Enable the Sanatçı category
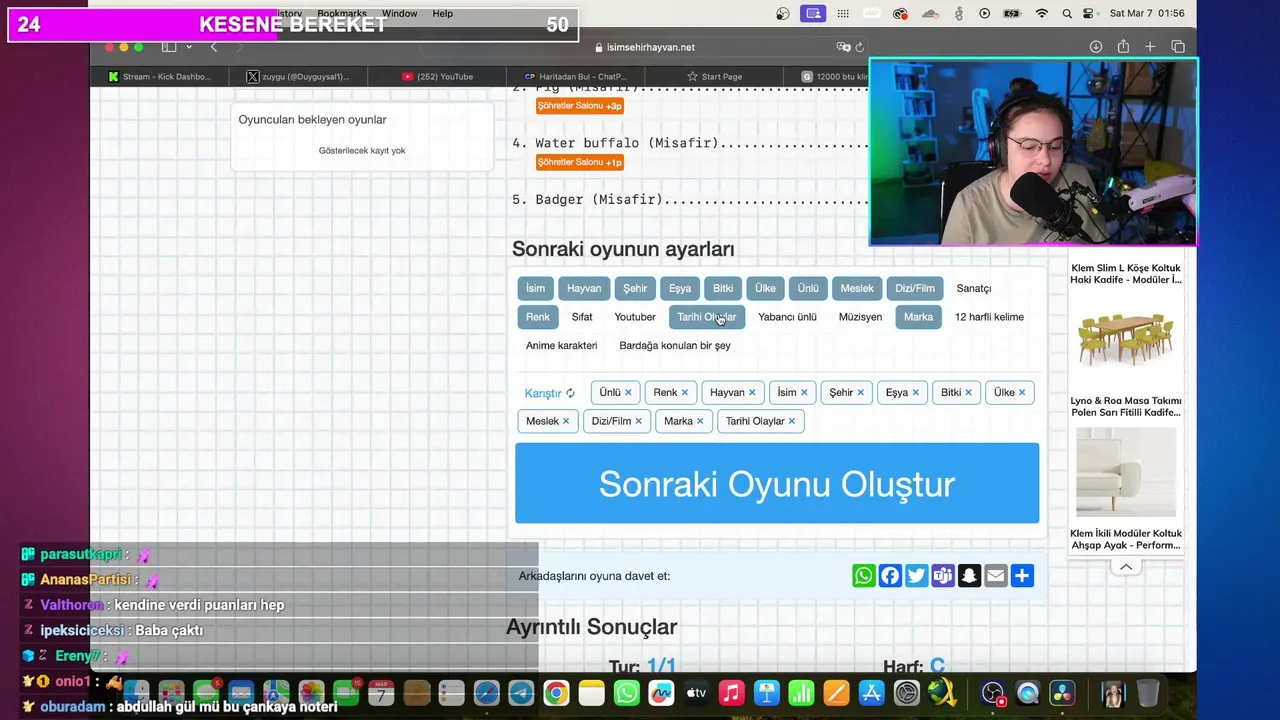This screenshot has height=720, width=1280. coord(973,288)
